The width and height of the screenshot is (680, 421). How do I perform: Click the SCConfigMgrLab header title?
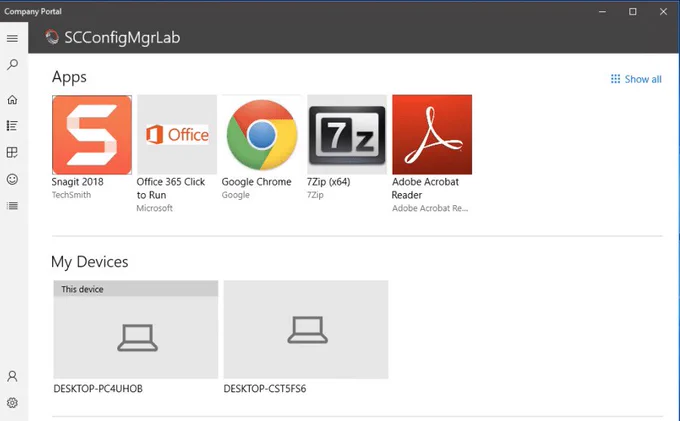(122, 38)
